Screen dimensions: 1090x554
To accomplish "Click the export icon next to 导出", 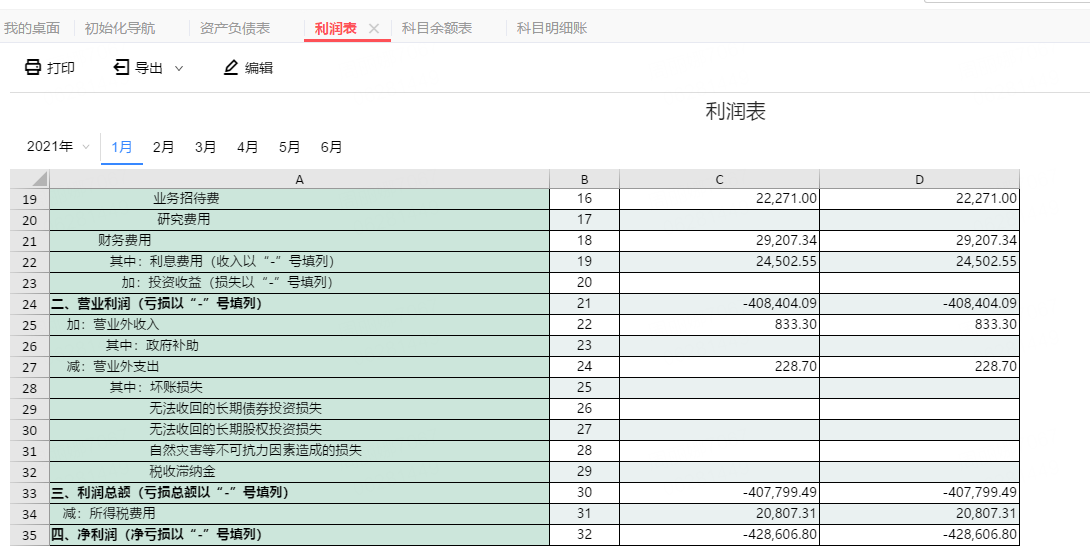I will tap(121, 67).
